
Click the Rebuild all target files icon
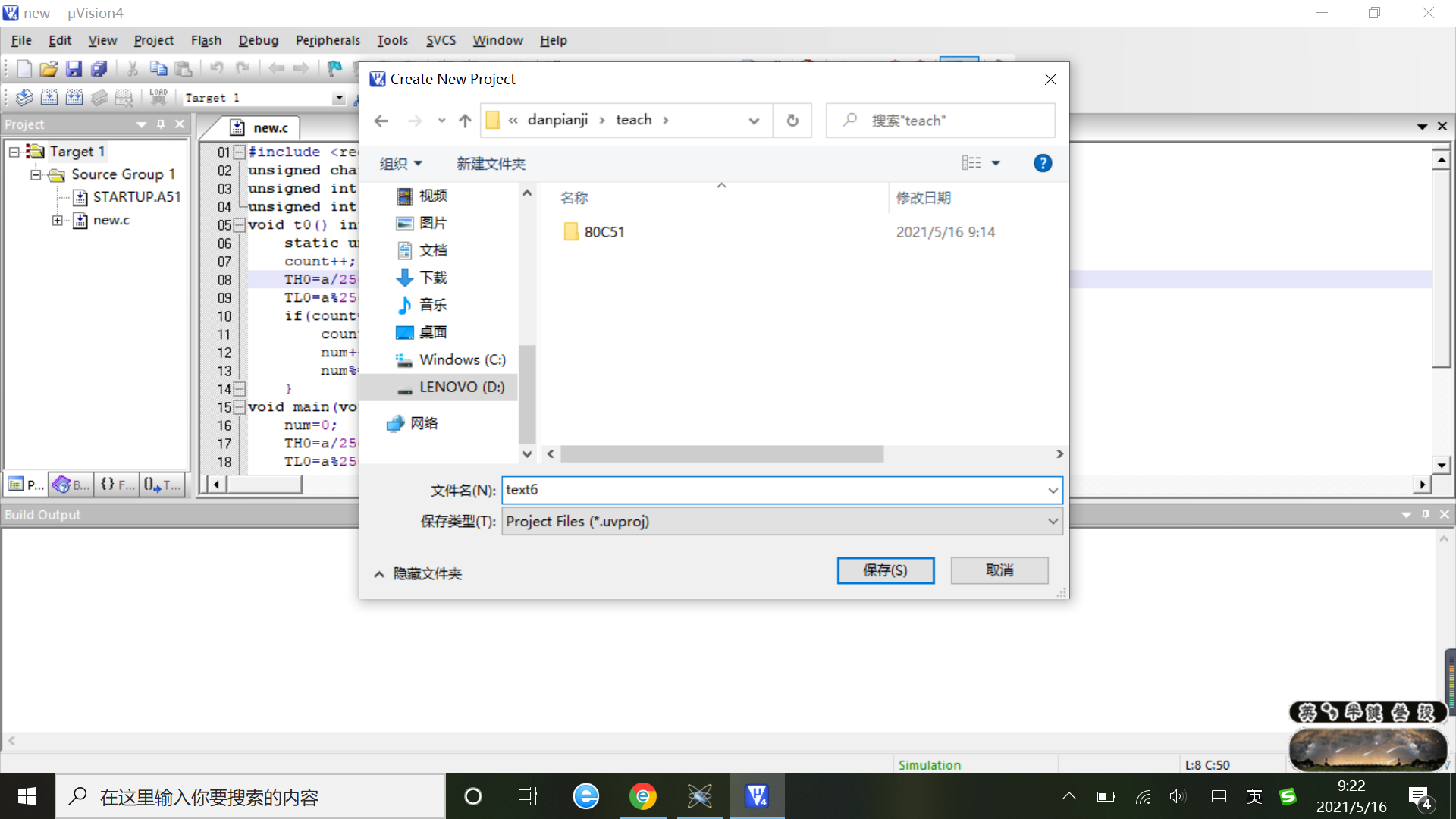(x=74, y=97)
